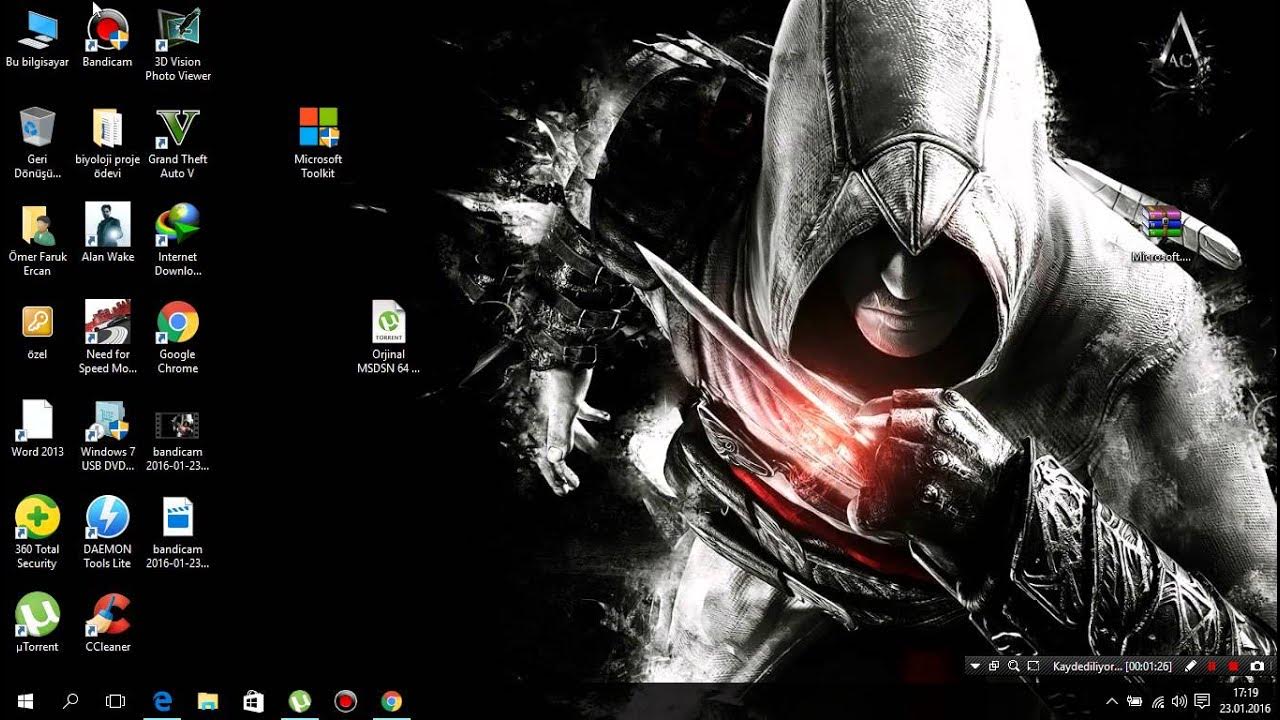Select the Microsoft WinRAR archive on the desktop
The image size is (1280, 720).
[1161, 235]
